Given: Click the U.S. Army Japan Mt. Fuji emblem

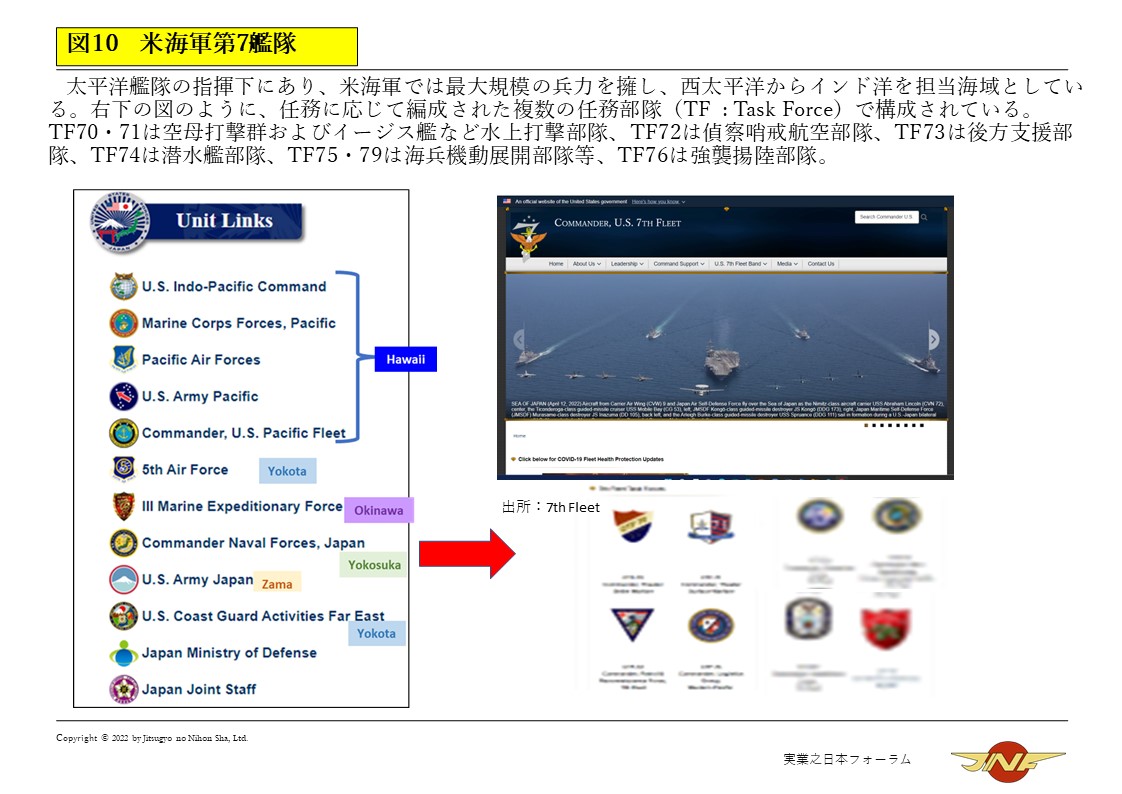Looking at the screenshot, I should tap(124, 580).
